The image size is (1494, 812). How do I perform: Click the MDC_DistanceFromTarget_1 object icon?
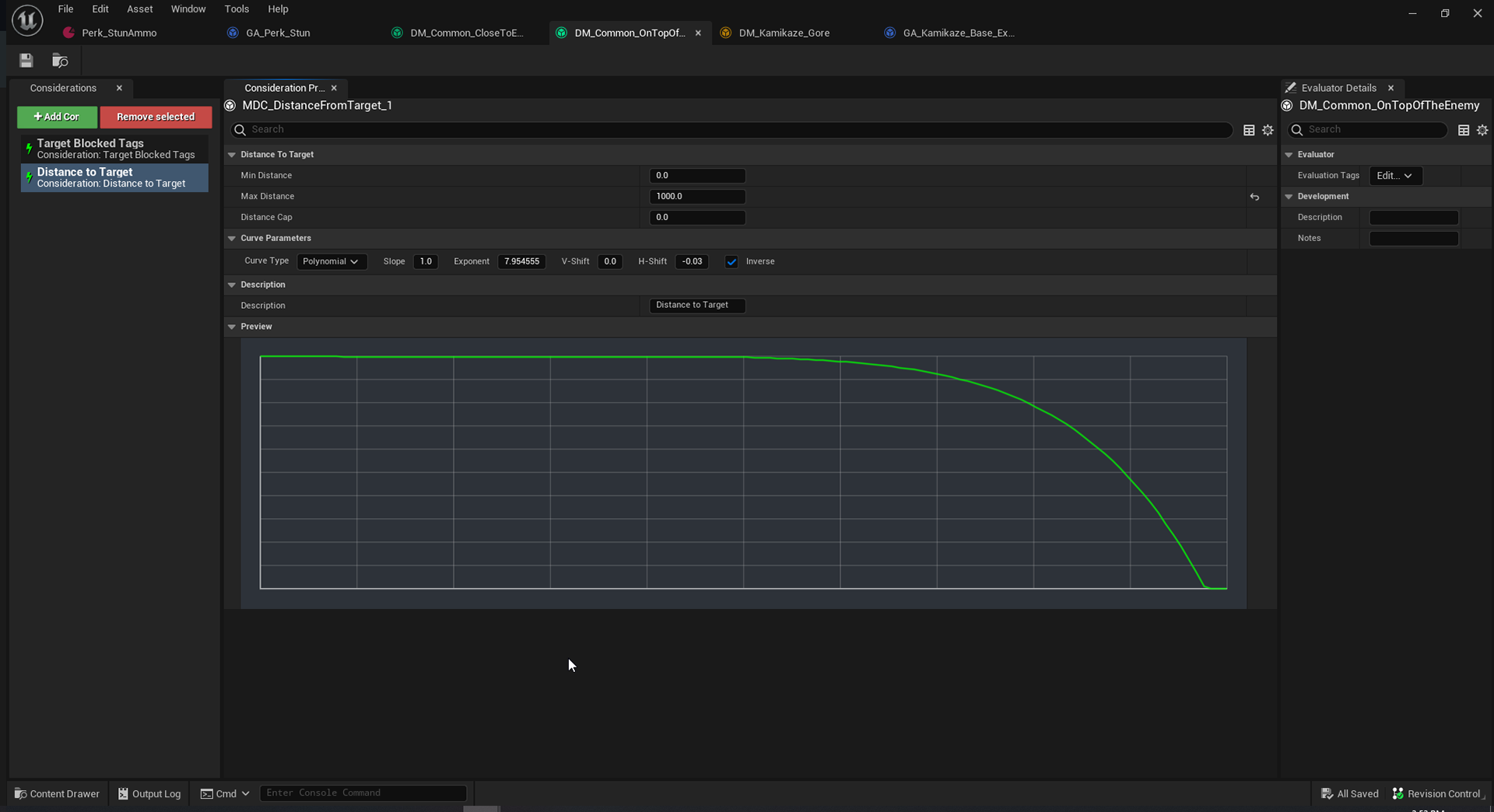click(x=230, y=106)
